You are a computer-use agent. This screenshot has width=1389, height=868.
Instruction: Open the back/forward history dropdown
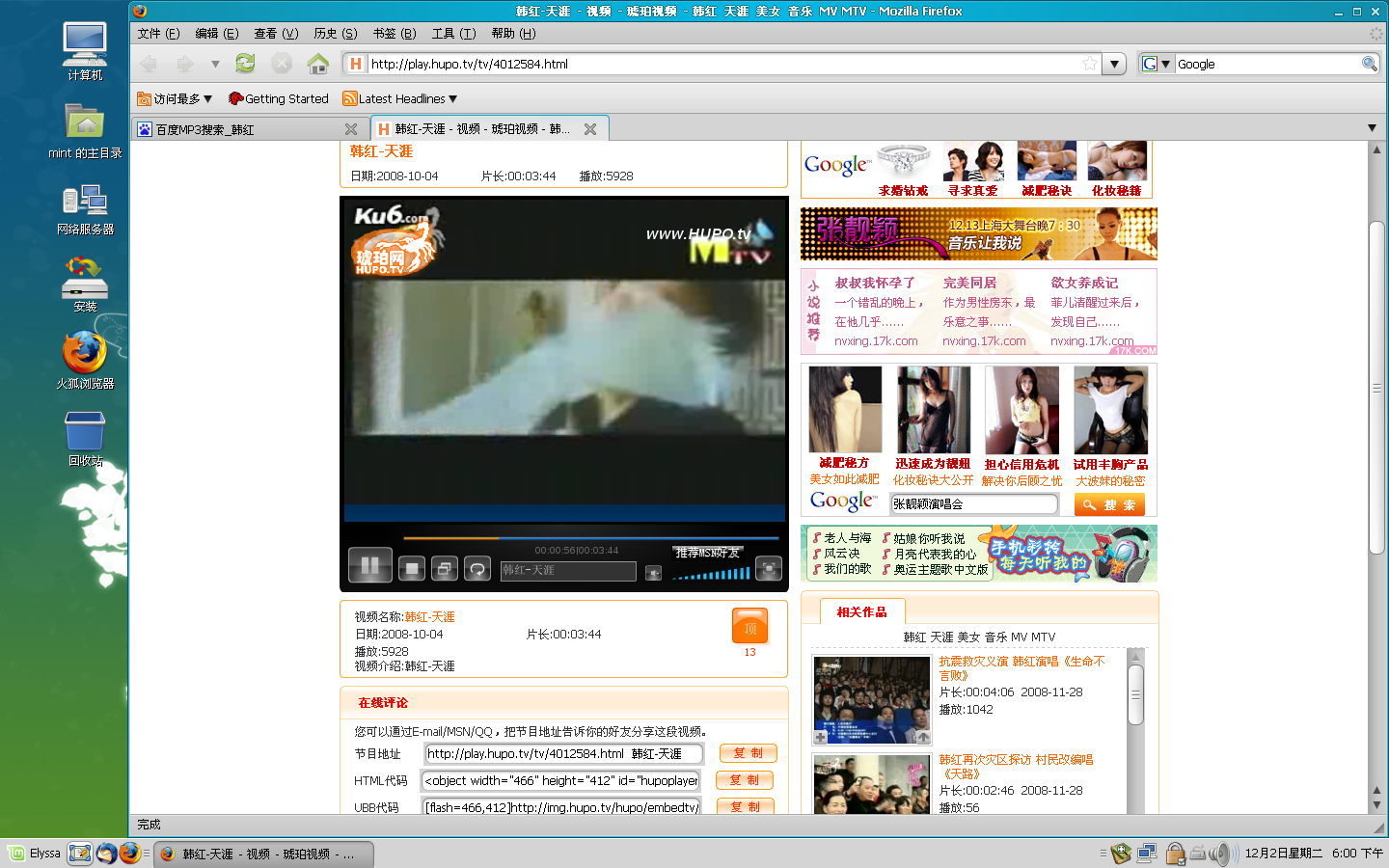215,64
